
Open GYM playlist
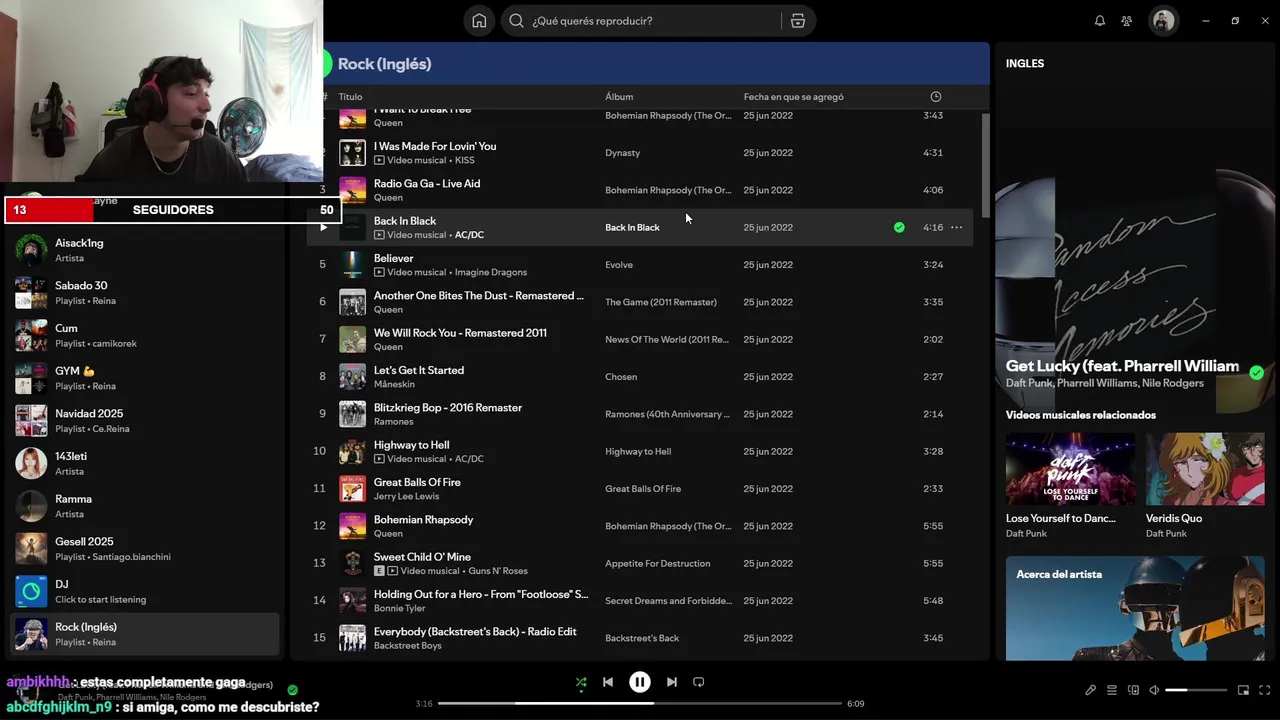coord(145,378)
